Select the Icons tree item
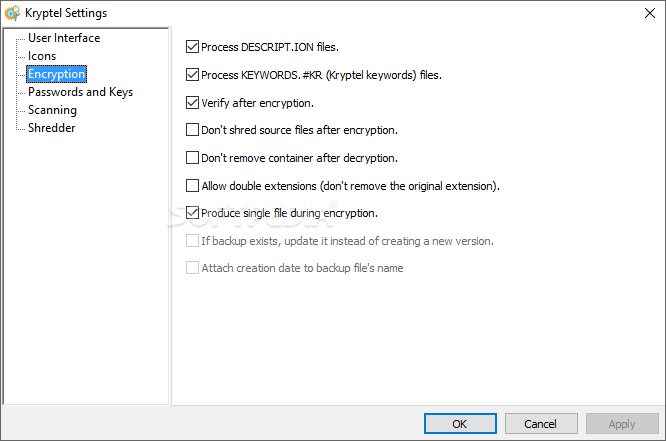Screen dimensions: 666x441 click(42, 56)
